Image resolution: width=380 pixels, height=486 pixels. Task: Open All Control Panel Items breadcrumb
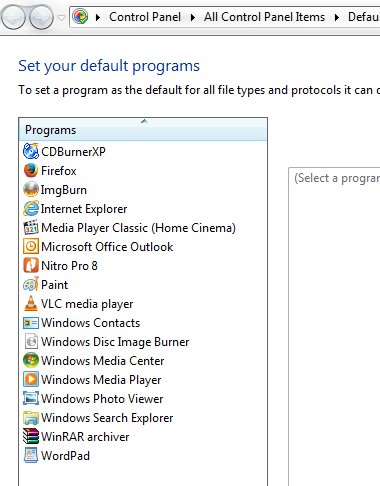point(264,17)
